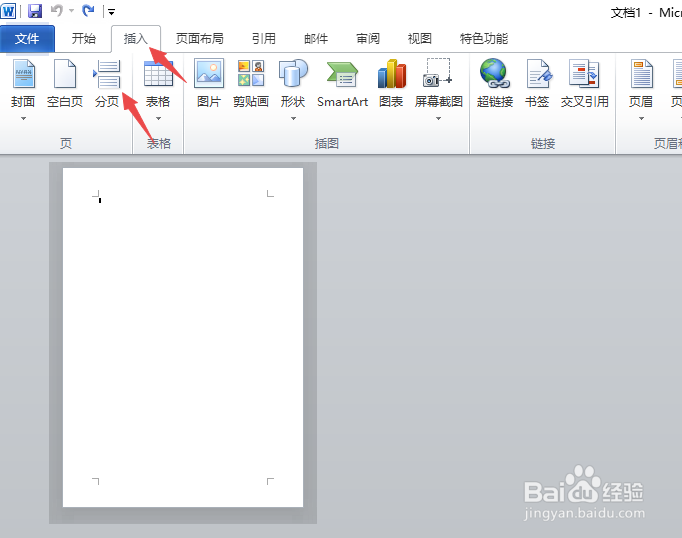Click the 表格 table icon

158,74
